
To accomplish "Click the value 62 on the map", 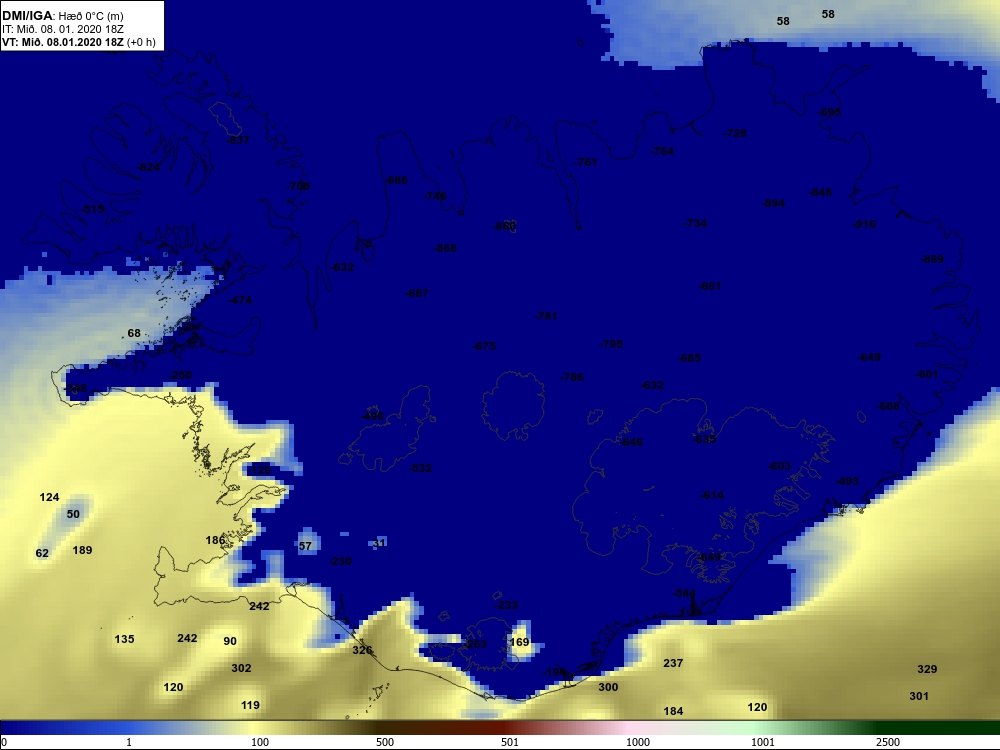I will (x=42, y=553).
